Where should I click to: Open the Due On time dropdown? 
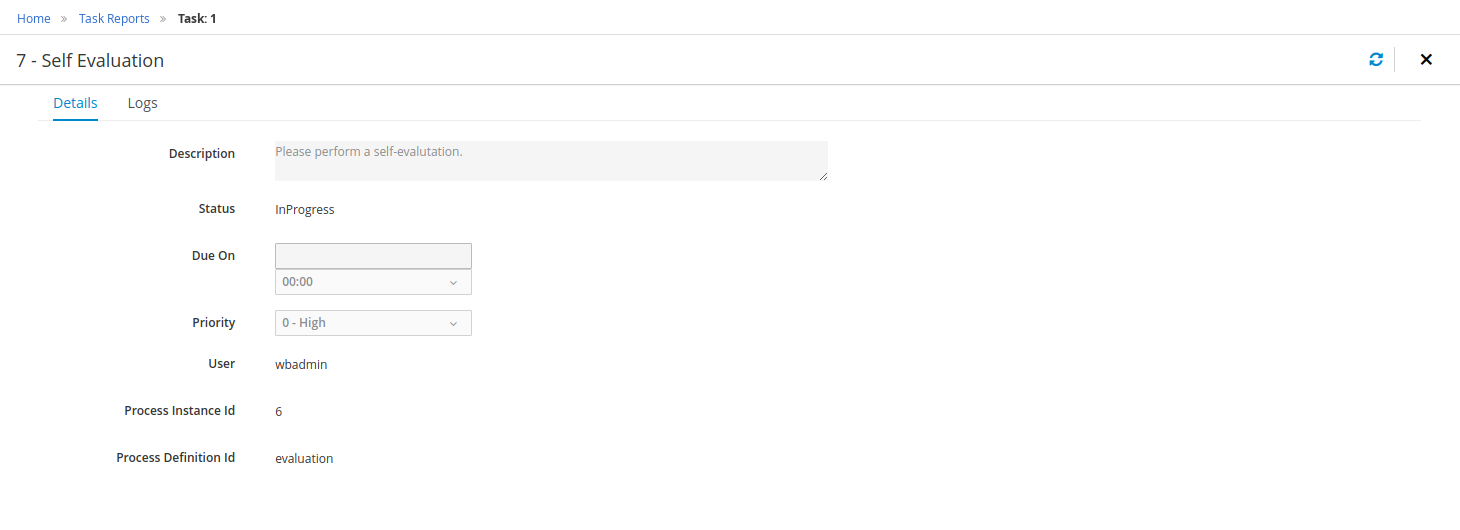(372, 282)
